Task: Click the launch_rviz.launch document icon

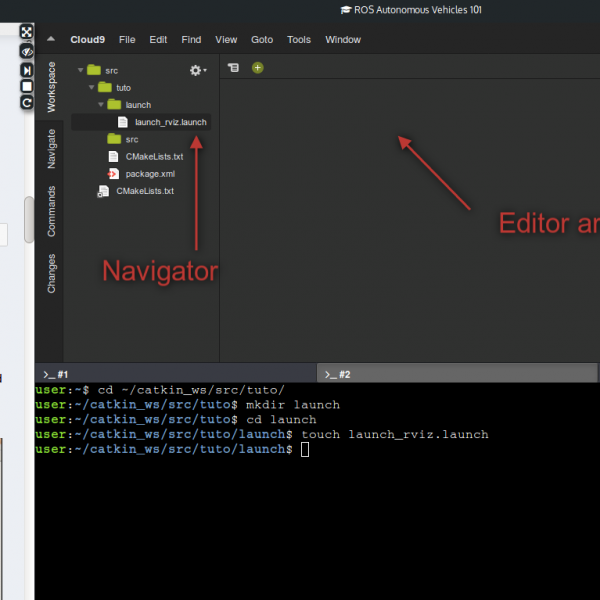Action: (122, 122)
